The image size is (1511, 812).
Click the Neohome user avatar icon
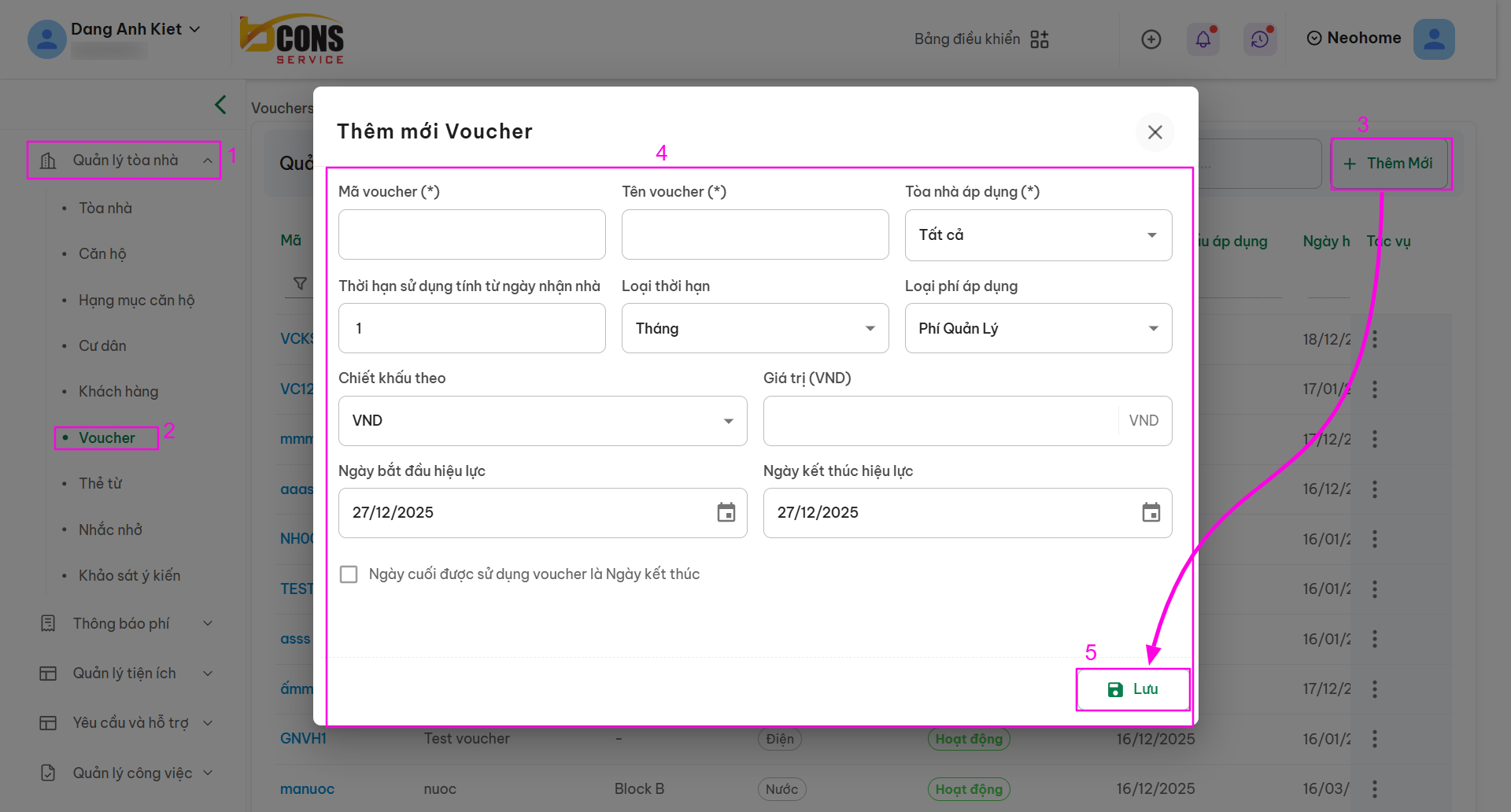coord(1433,39)
